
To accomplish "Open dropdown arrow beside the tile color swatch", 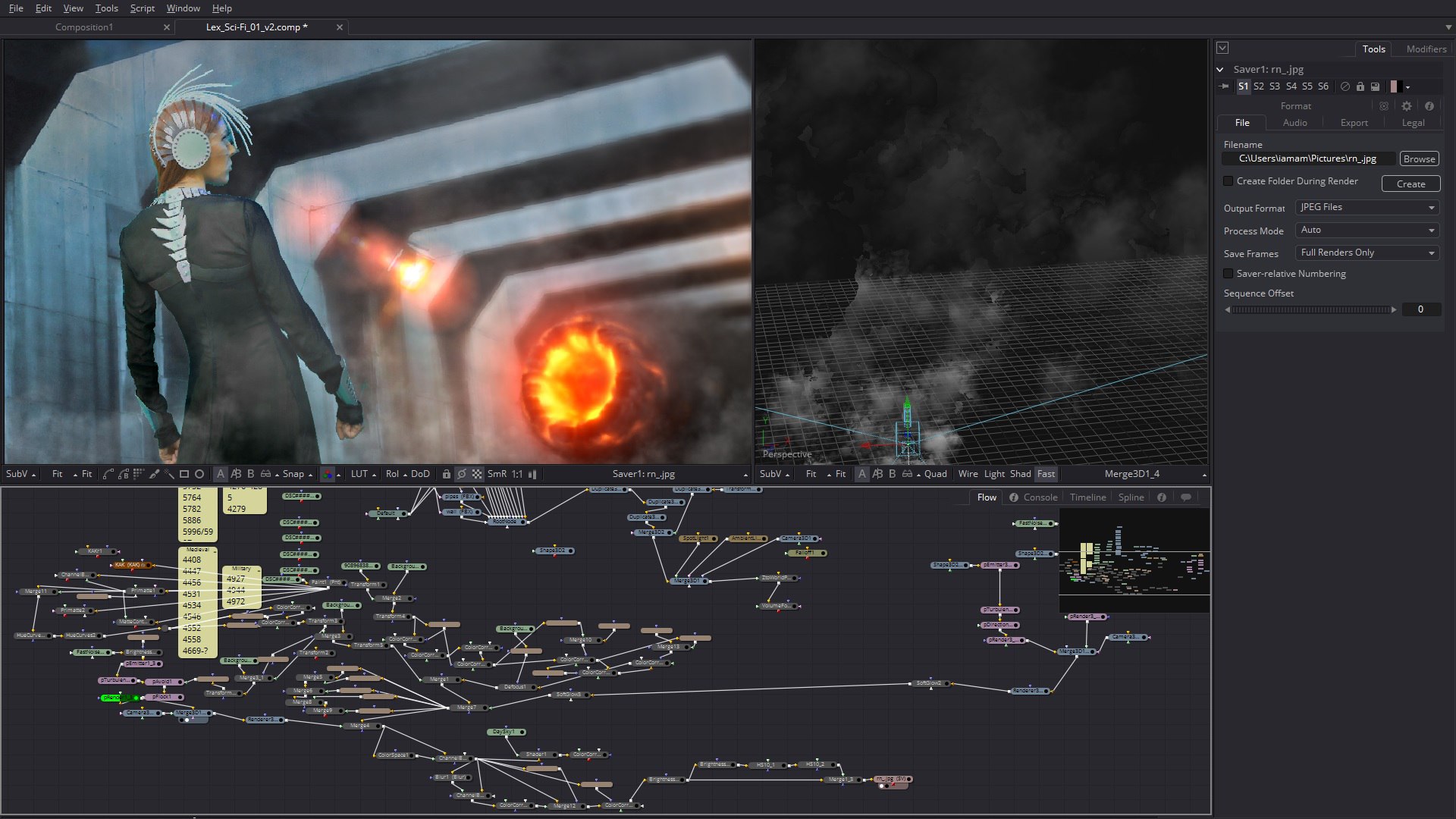I will click(1407, 87).
